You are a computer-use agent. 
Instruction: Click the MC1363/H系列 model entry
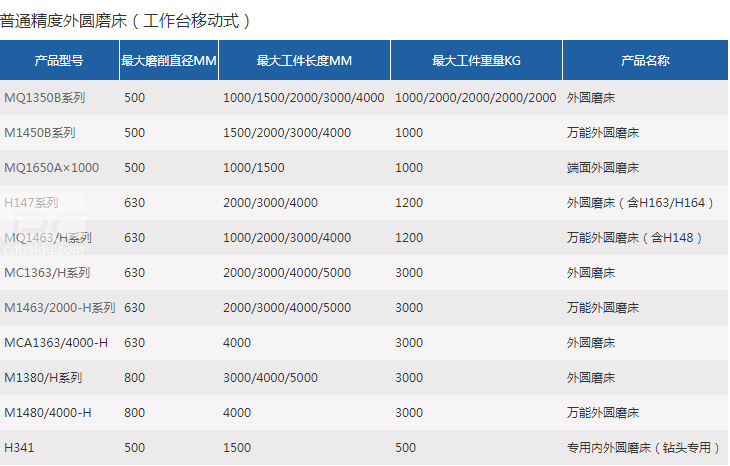pos(47,273)
